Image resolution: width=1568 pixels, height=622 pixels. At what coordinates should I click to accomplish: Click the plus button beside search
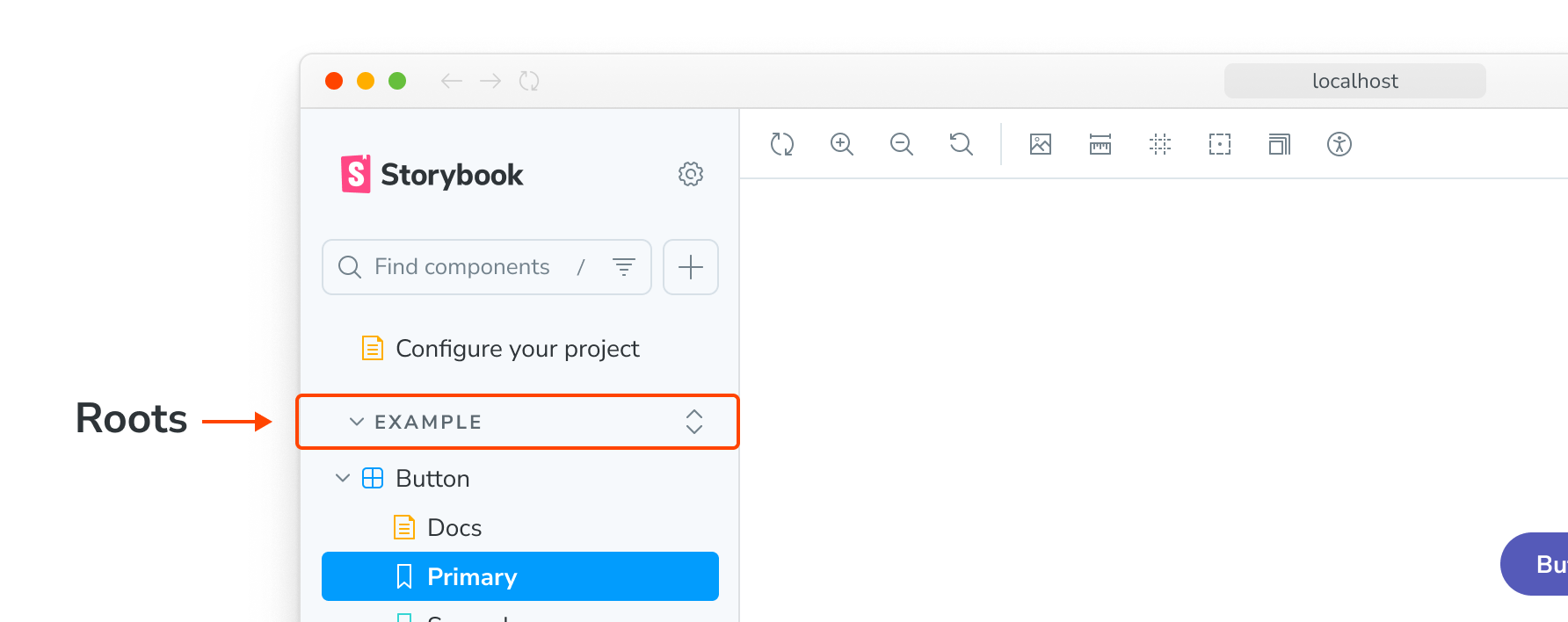691,267
